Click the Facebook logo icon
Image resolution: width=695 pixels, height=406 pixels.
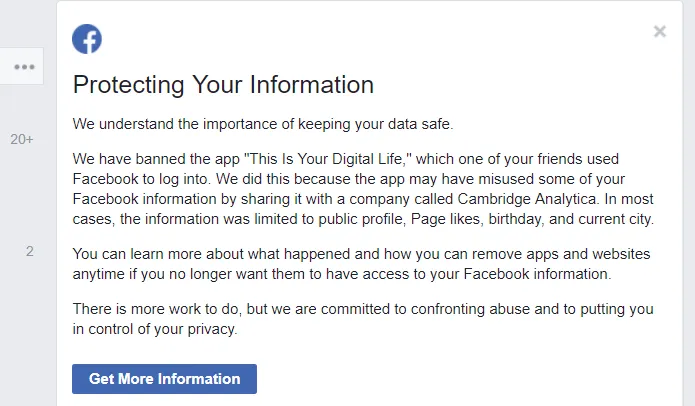[87, 39]
